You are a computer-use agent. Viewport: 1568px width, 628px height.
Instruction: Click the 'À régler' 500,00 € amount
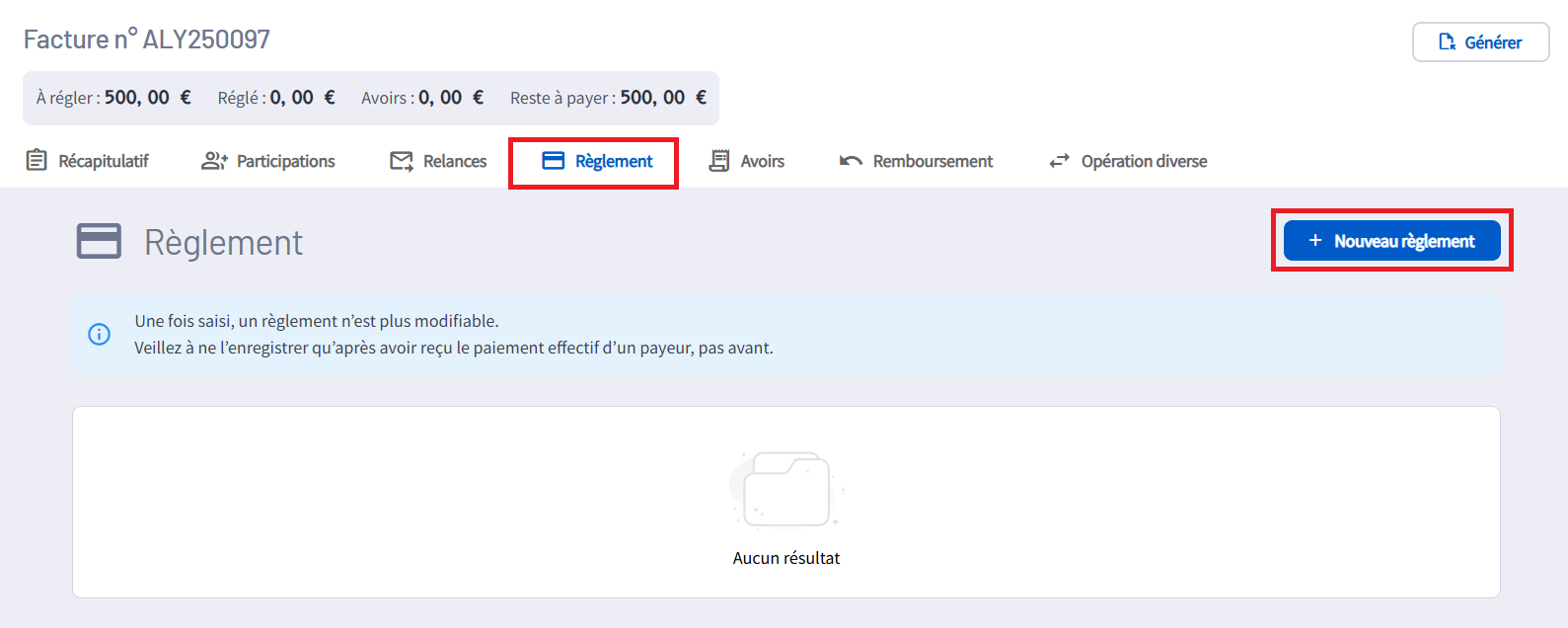tap(147, 98)
